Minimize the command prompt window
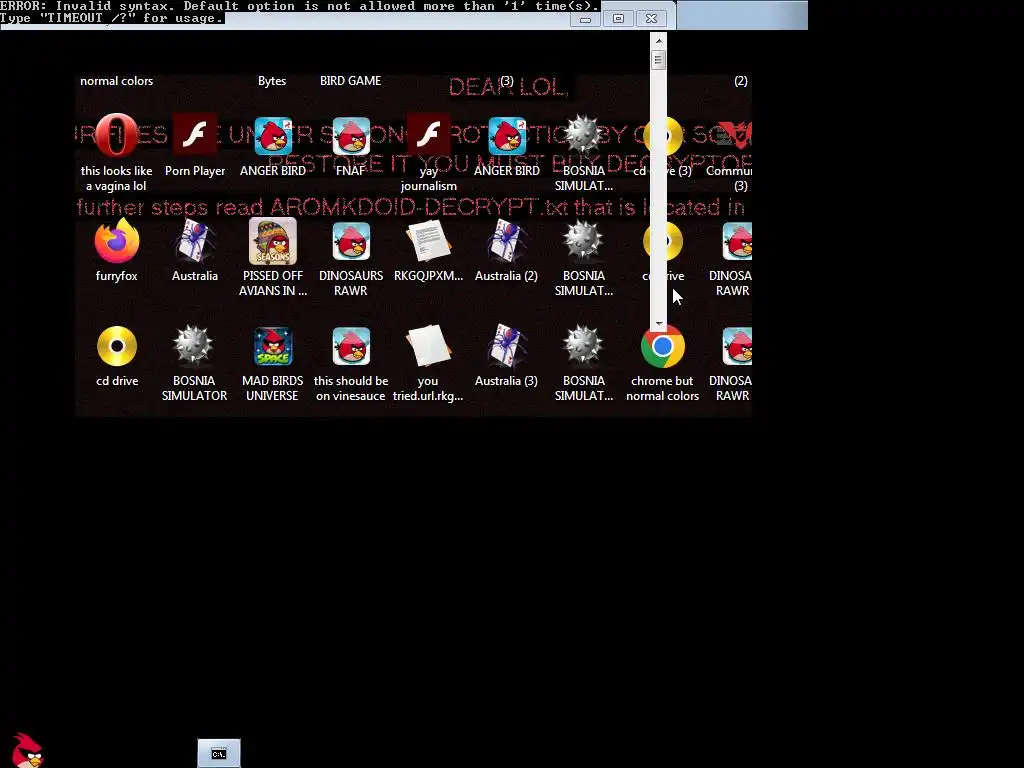The width and height of the screenshot is (1024, 768). 585,19
